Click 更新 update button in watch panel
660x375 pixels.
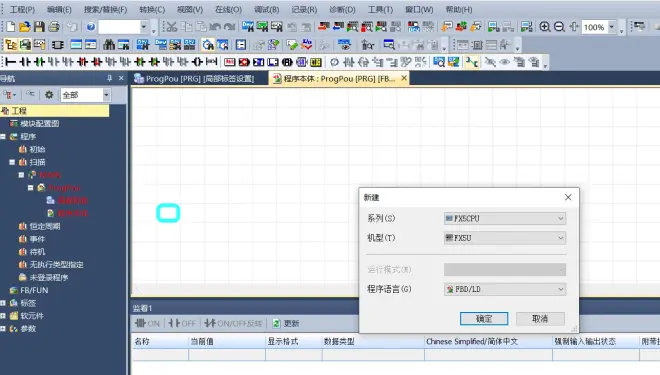286,323
